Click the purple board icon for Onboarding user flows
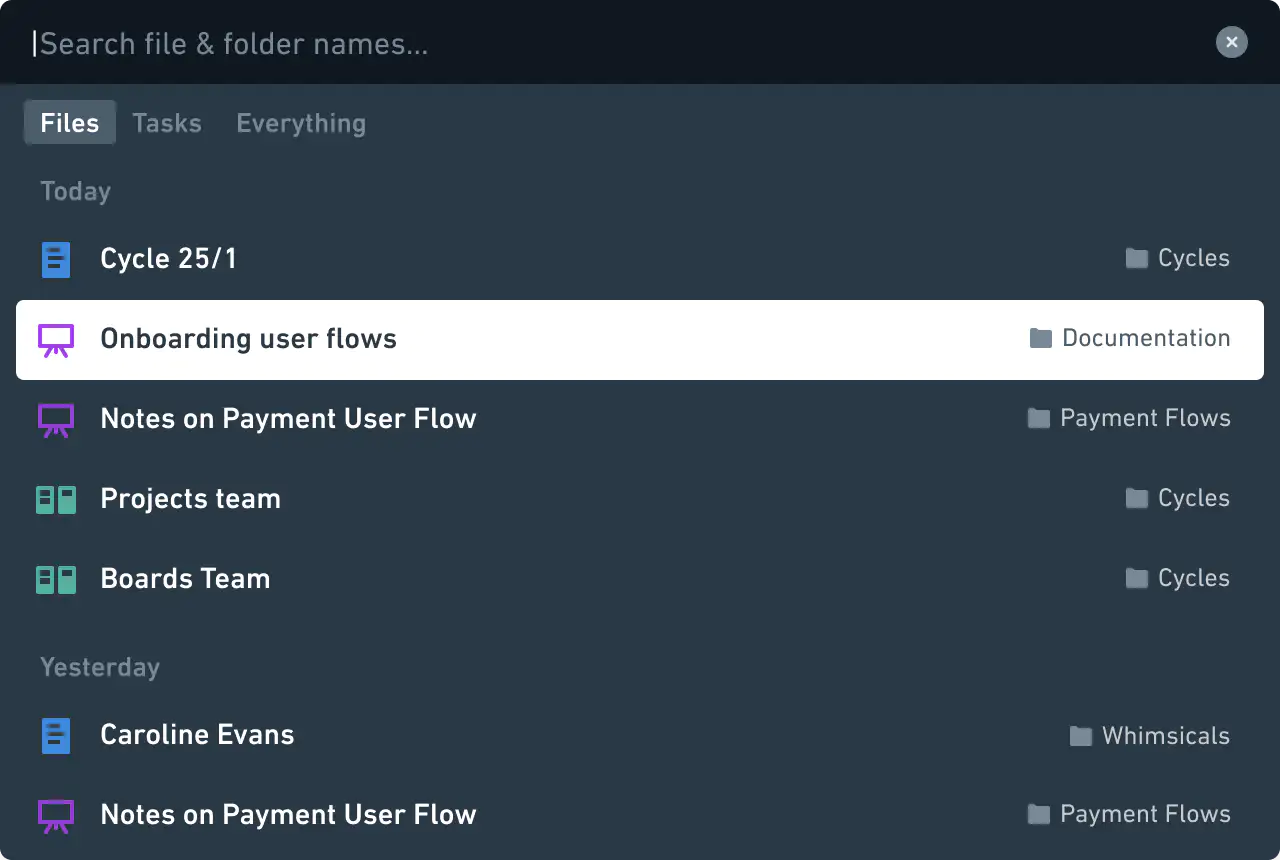 pos(56,340)
